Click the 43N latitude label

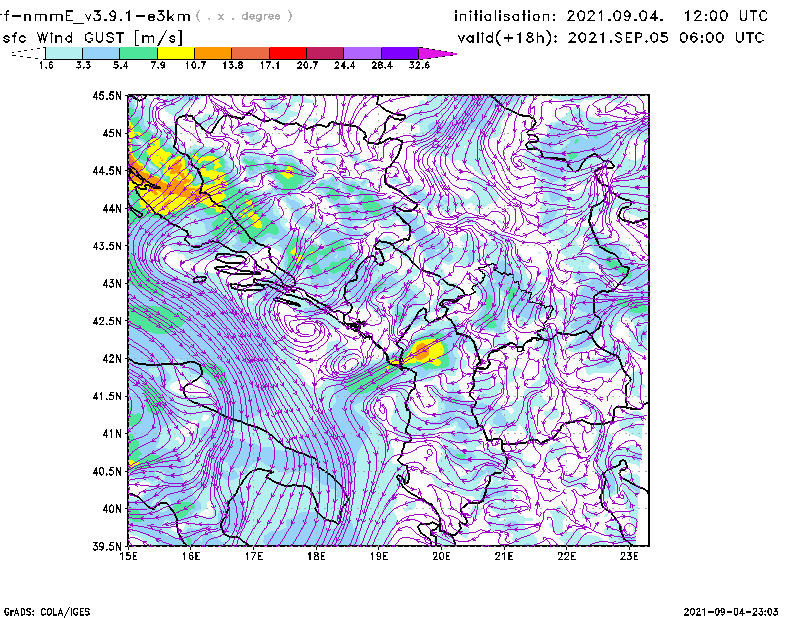tap(112, 283)
